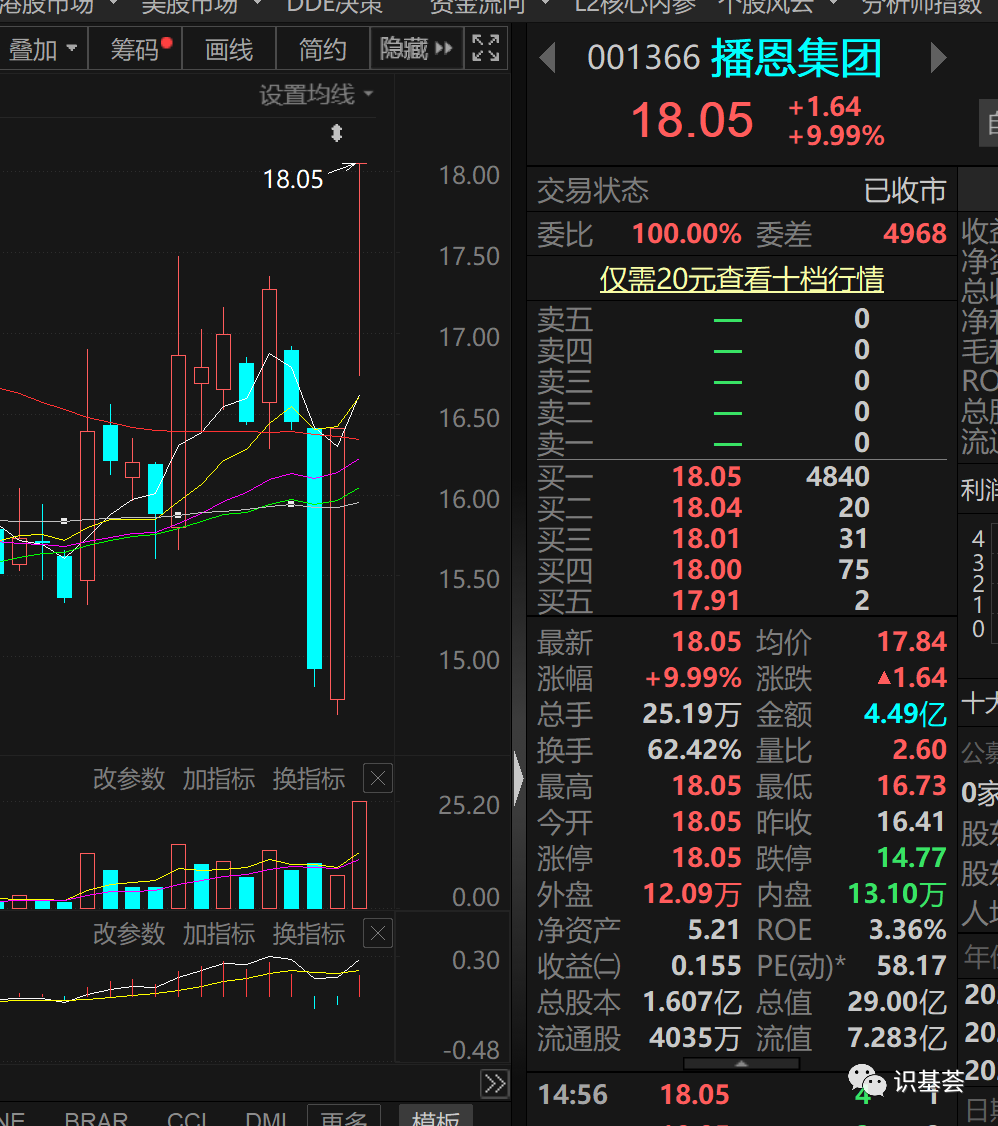998x1126 pixels.
Task: Toggle the 隐藏 hide panel button
Action: point(416,49)
